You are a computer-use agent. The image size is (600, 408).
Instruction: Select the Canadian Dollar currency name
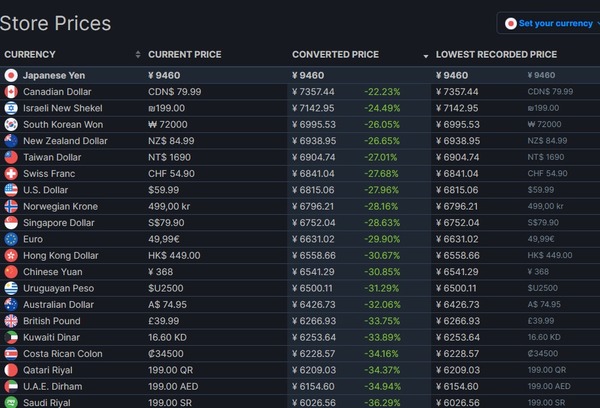coord(57,92)
